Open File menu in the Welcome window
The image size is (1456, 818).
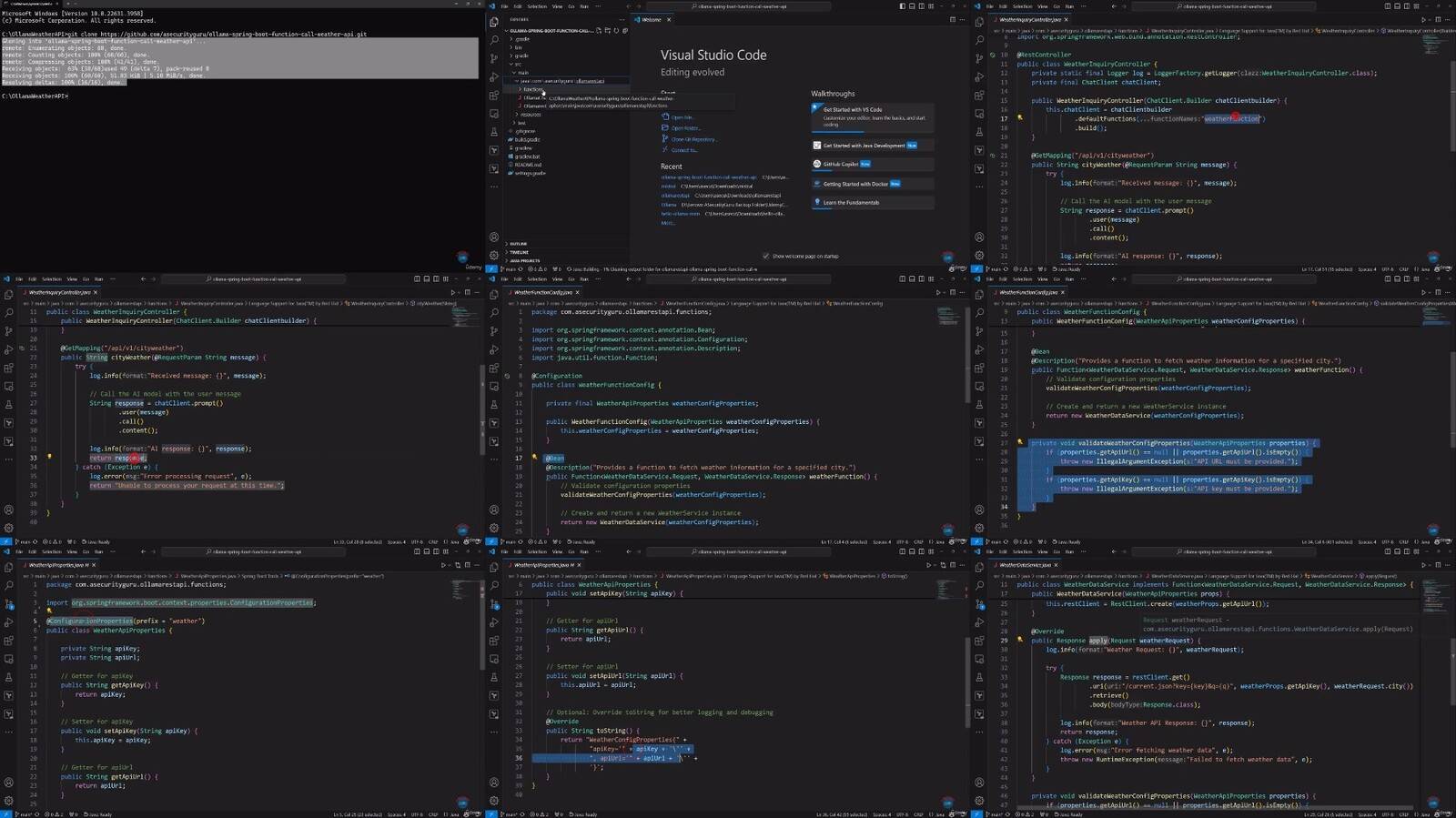click(504, 6)
